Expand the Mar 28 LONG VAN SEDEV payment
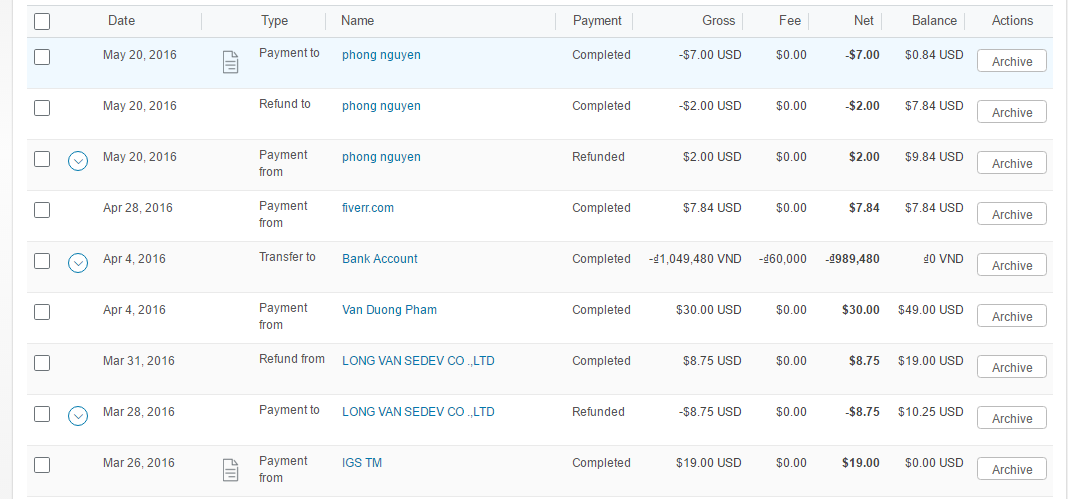The image size is (1068, 499). pyautogui.click(x=78, y=415)
